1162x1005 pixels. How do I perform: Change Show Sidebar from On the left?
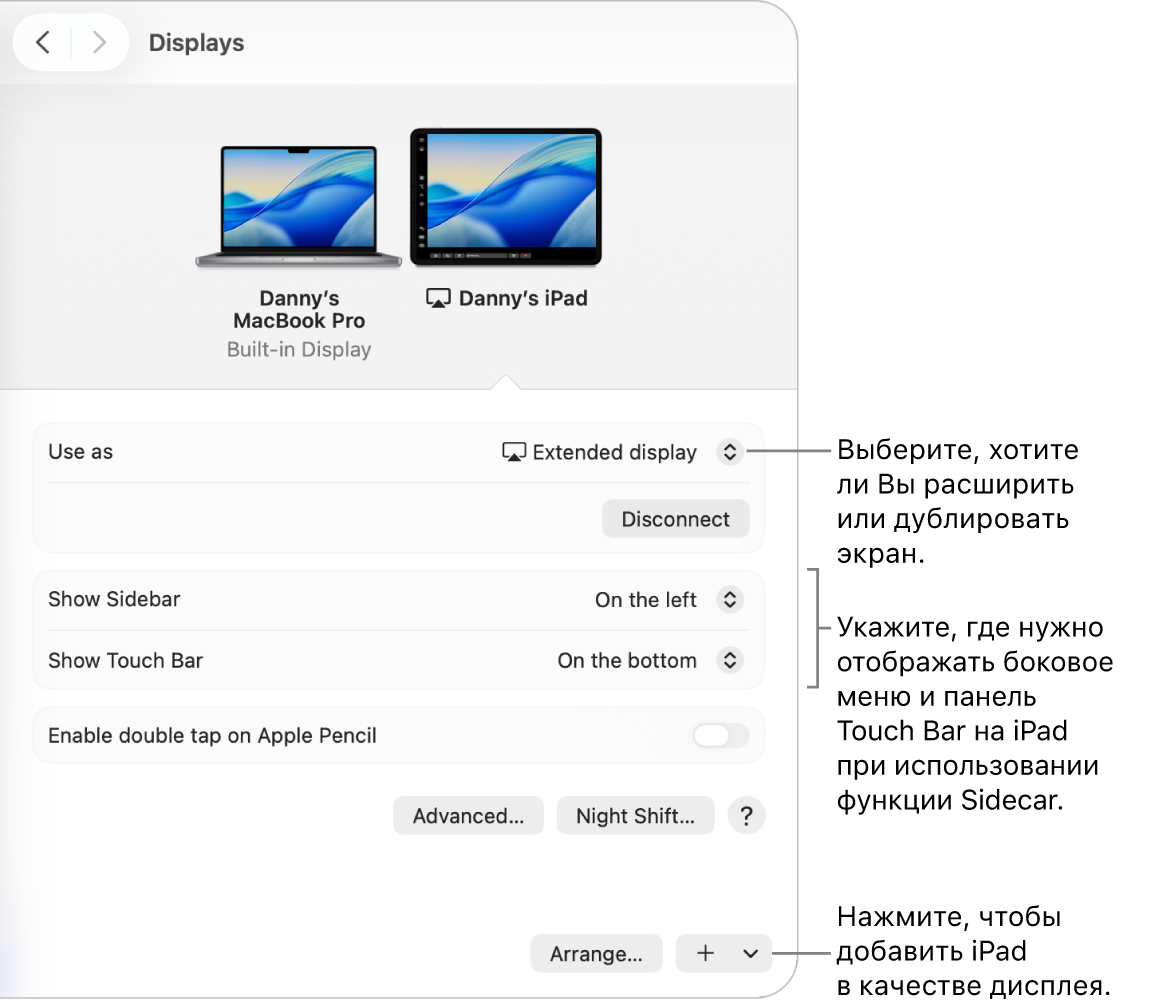(729, 599)
